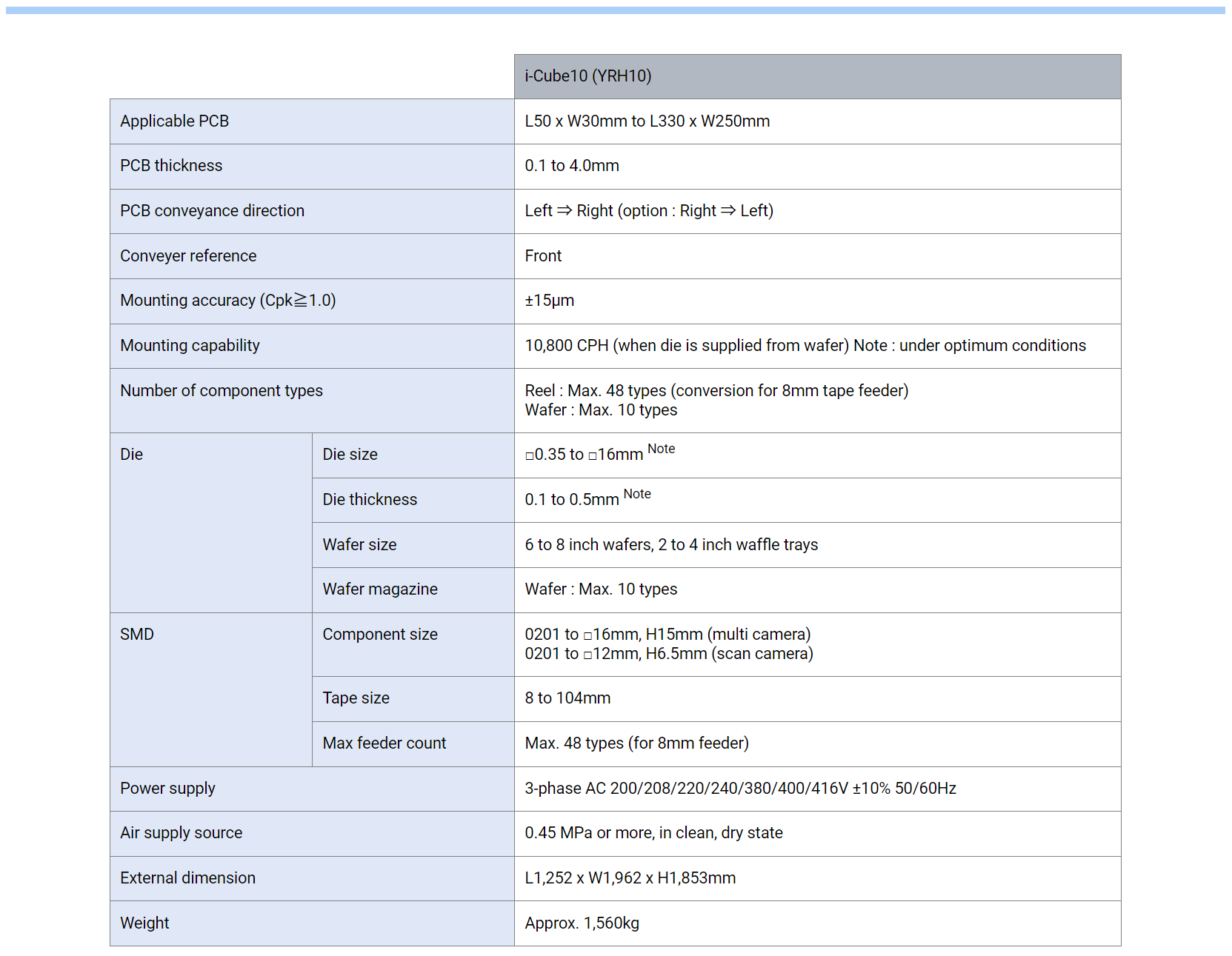Click the Wafer size sub-row label
Screen dimensions: 1232x956
click(359, 545)
